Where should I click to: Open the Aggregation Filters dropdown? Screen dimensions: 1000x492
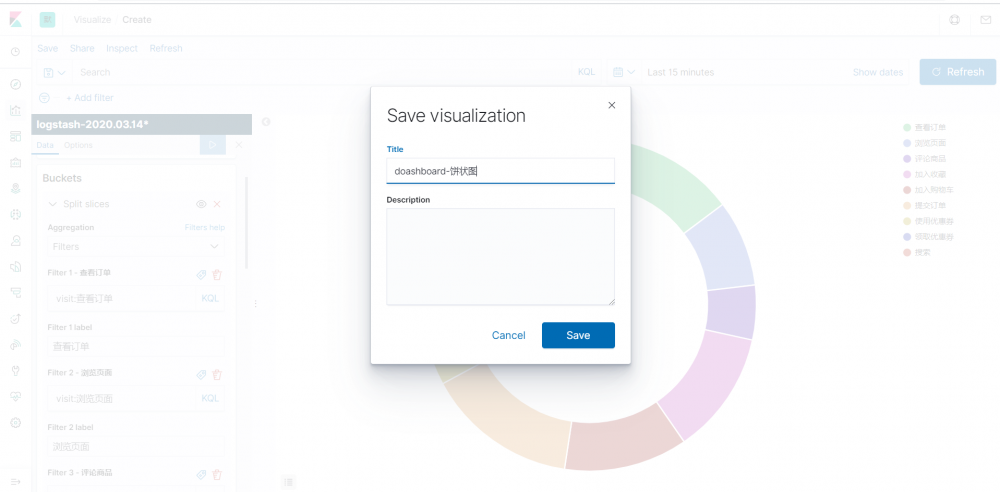[x=136, y=246]
